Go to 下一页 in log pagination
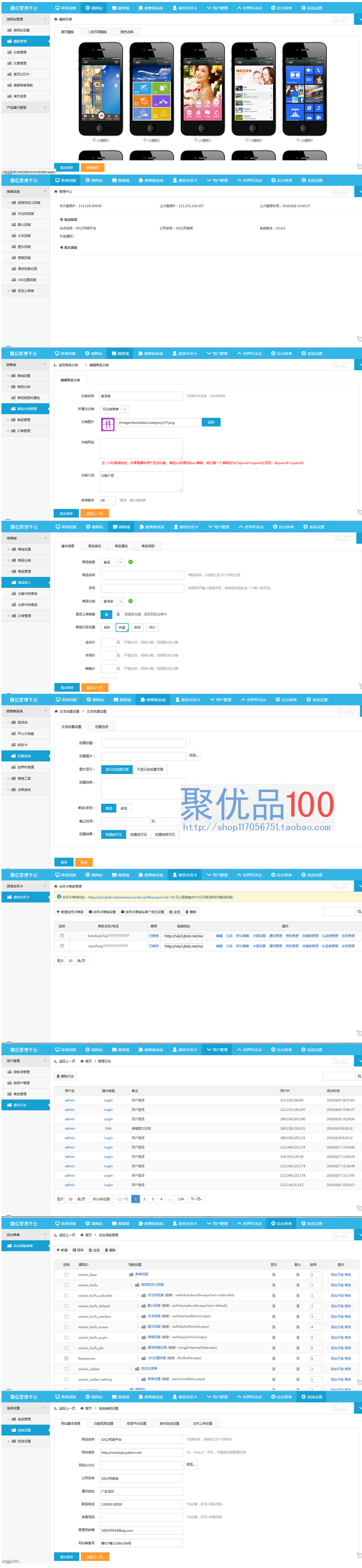362x1568 pixels. (x=196, y=1198)
